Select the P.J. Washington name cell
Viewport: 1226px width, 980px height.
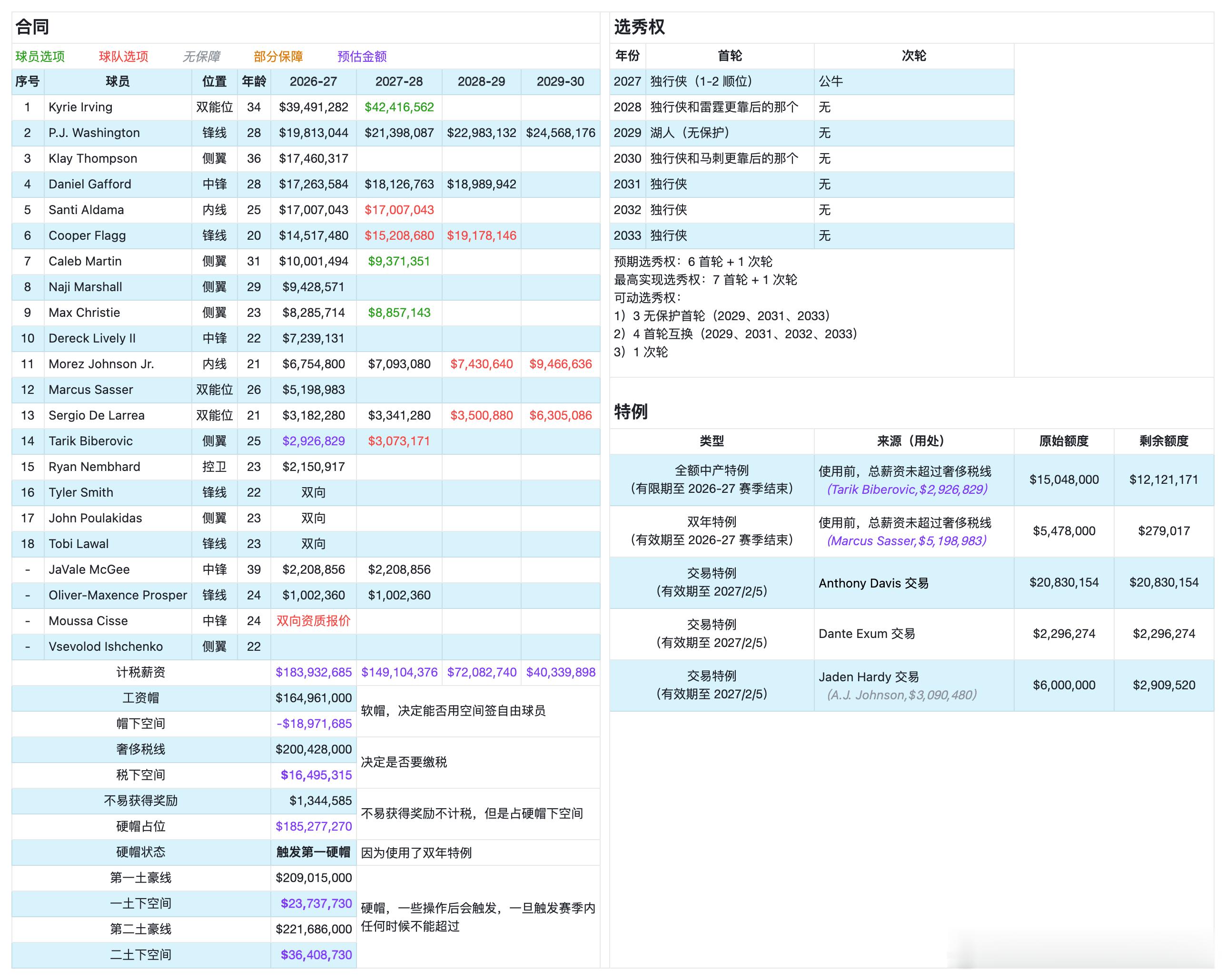[x=118, y=132]
